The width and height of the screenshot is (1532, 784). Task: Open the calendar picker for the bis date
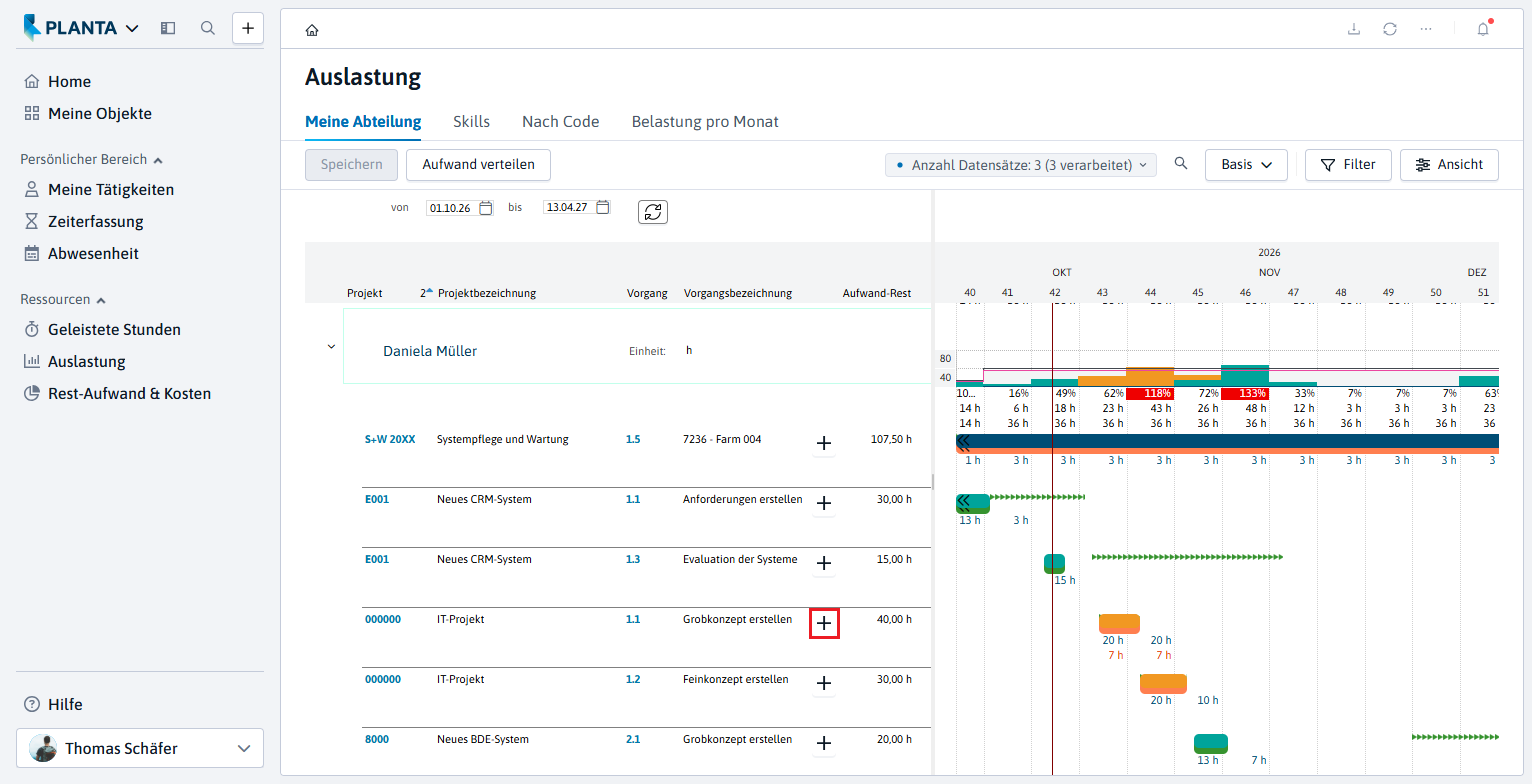click(603, 208)
